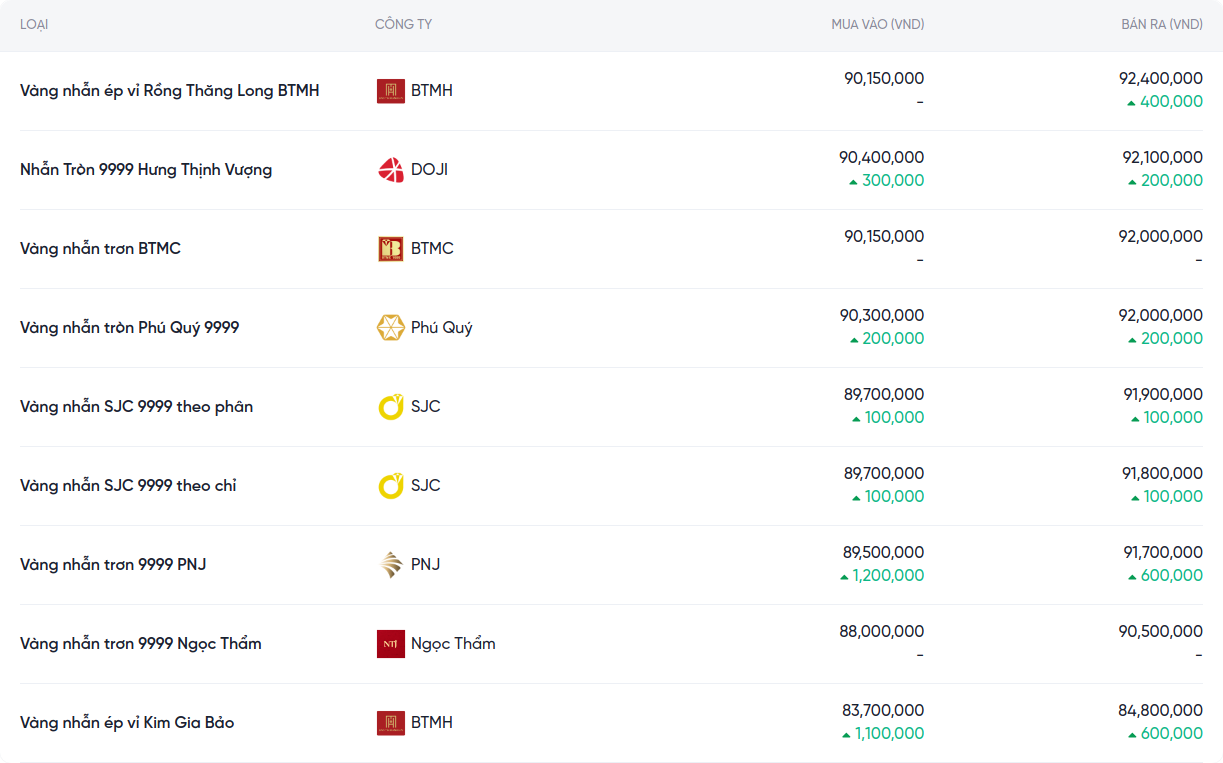
Task: Click company name BTMH in Kim Gia Bảo row
Action: pyautogui.click(x=432, y=723)
